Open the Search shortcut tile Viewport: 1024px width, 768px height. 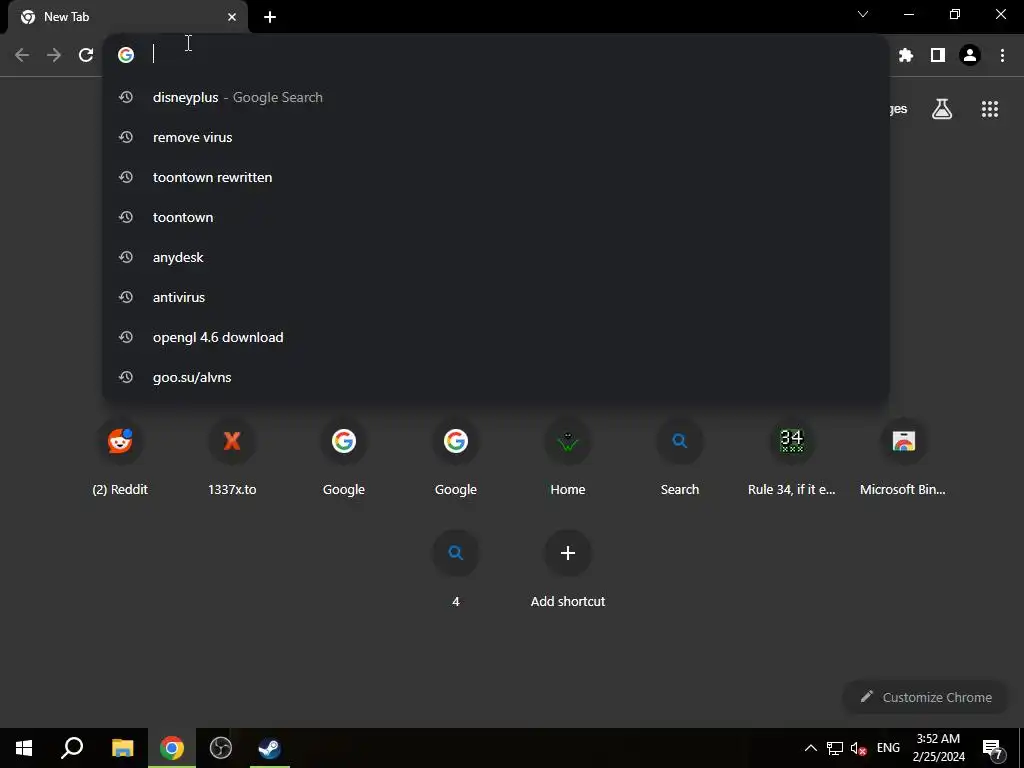(x=680, y=458)
